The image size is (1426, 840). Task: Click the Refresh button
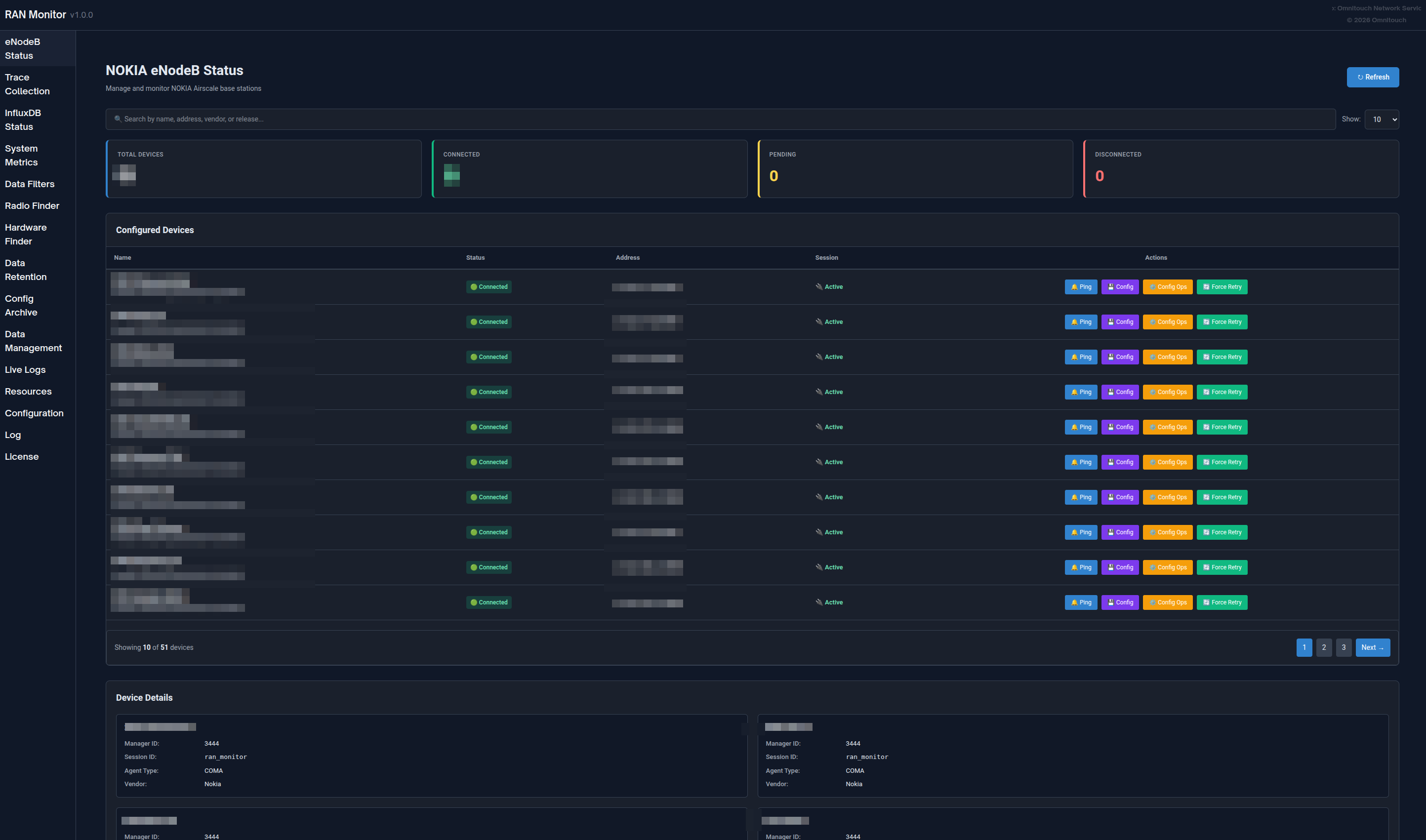pos(1372,78)
